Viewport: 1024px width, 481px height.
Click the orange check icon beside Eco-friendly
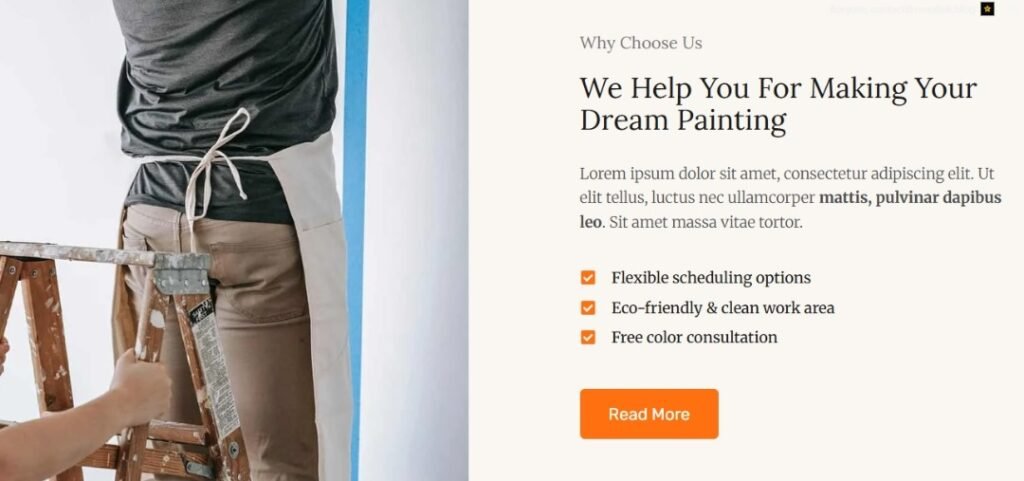tap(588, 307)
